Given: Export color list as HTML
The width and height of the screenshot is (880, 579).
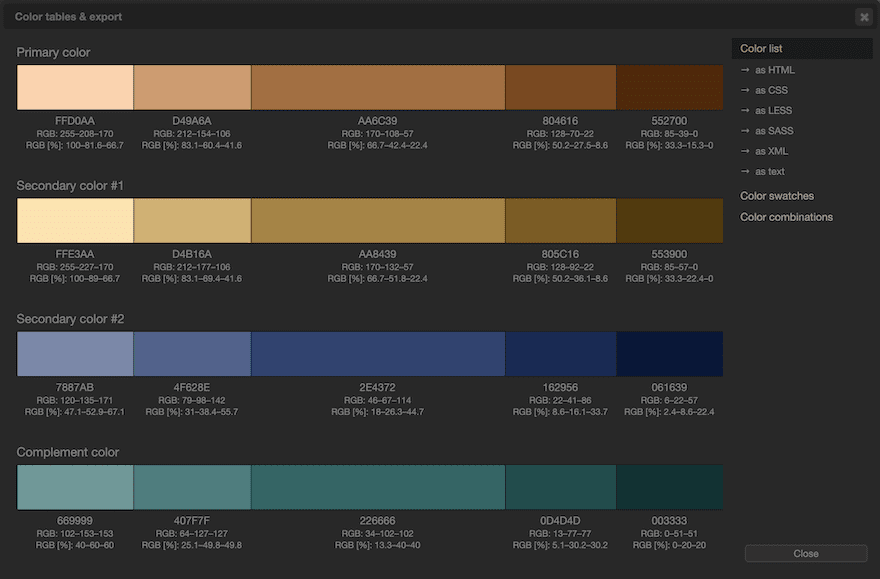Looking at the screenshot, I should point(774,70).
